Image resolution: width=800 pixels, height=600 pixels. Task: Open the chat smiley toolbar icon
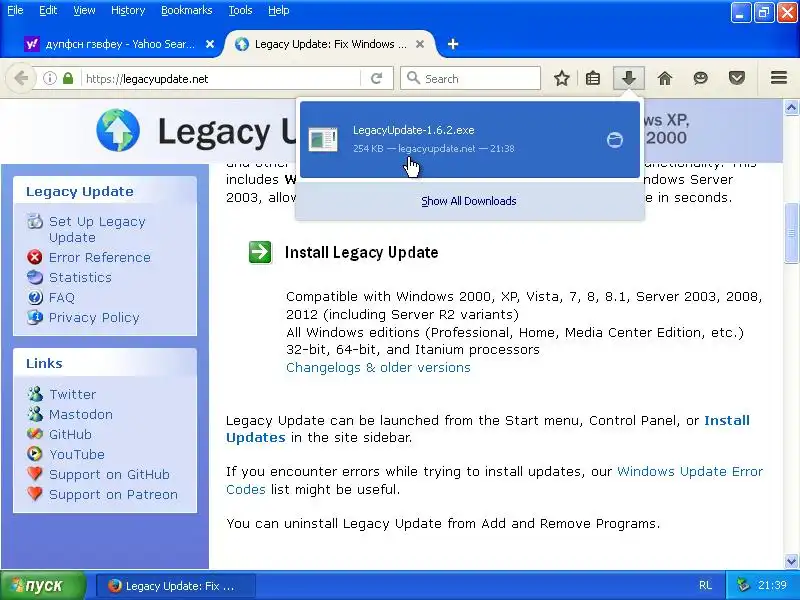click(701, 79)
